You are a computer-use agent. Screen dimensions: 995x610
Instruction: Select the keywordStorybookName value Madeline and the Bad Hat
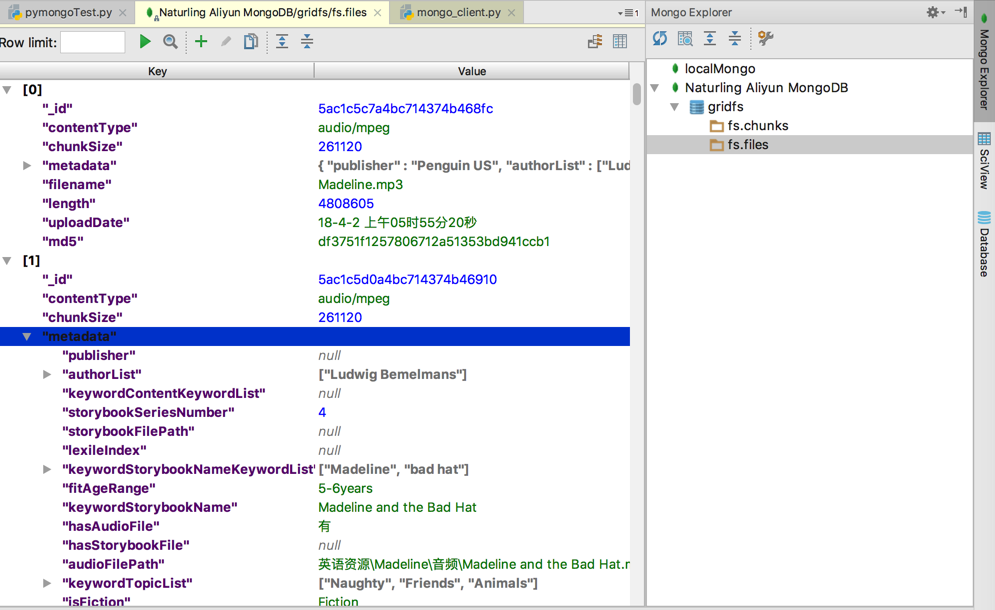click(x=397, y=507)
